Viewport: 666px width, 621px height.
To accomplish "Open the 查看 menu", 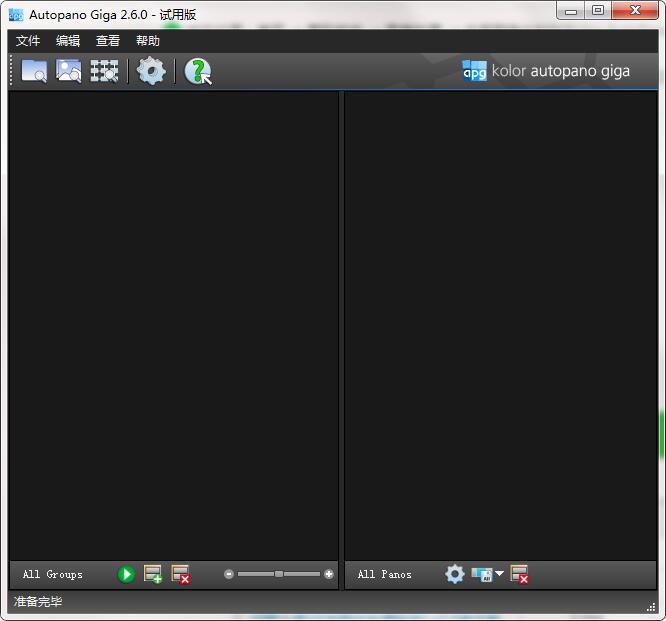I will 108,41.
